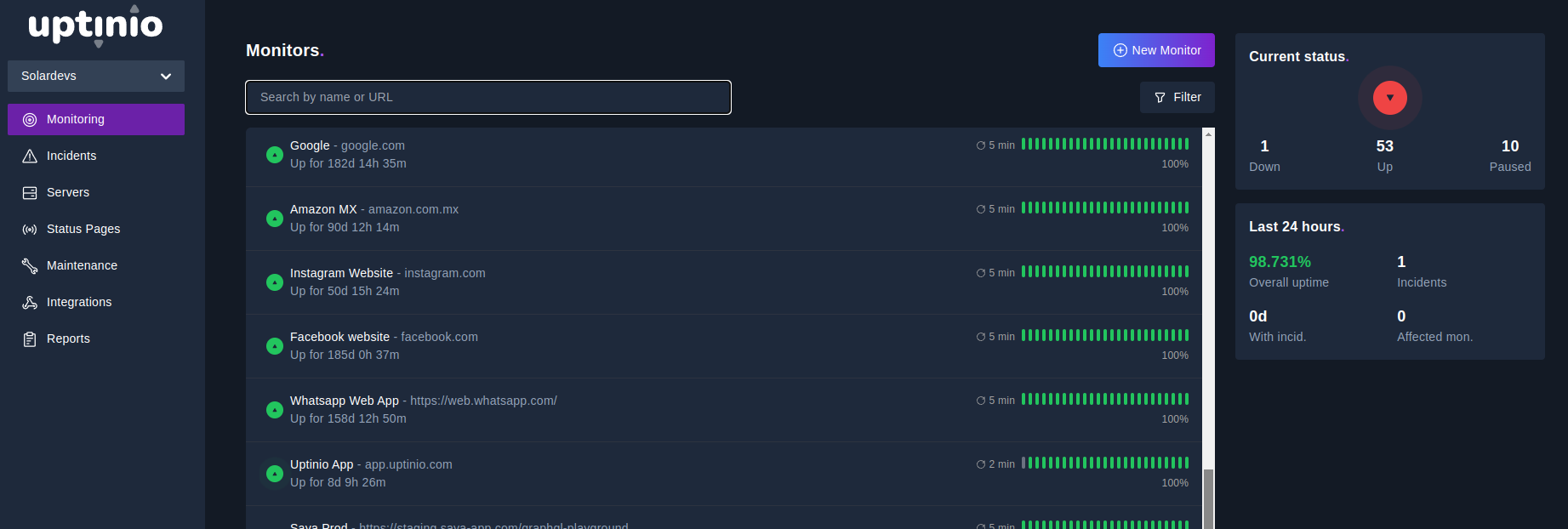The image size is (1568, 529).
Task: Click the Incidents warning triangle icon
Action: (x=30, y=156)
